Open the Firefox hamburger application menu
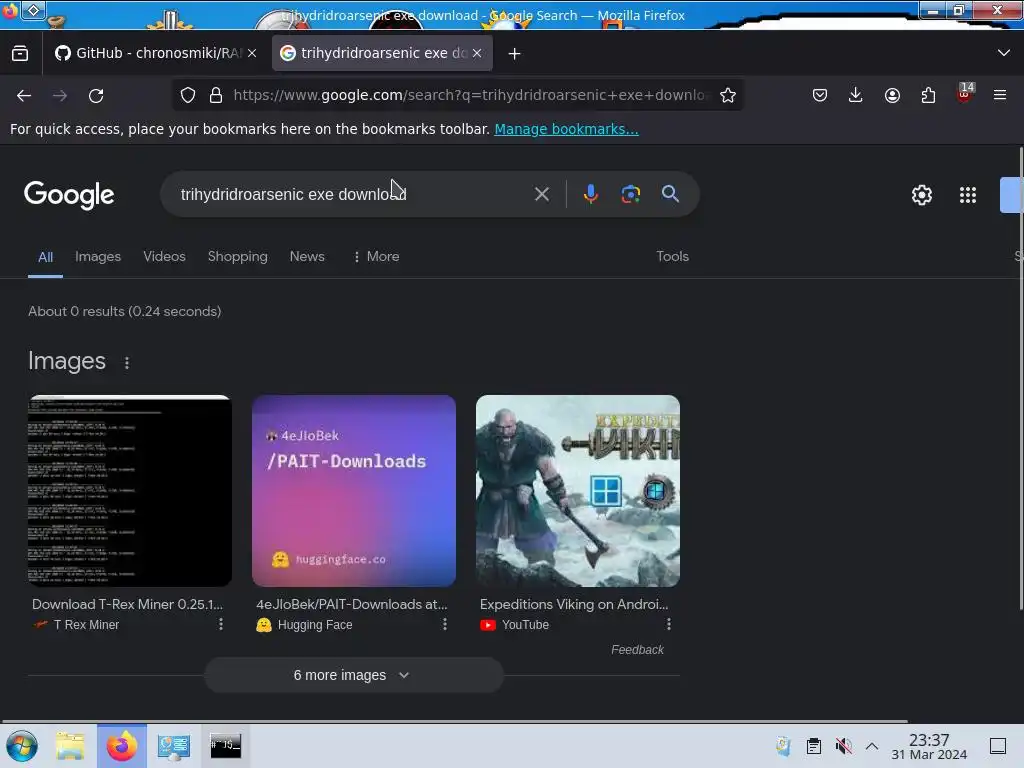Viewport: 1024px width, 768px height. coord(1000,95)
